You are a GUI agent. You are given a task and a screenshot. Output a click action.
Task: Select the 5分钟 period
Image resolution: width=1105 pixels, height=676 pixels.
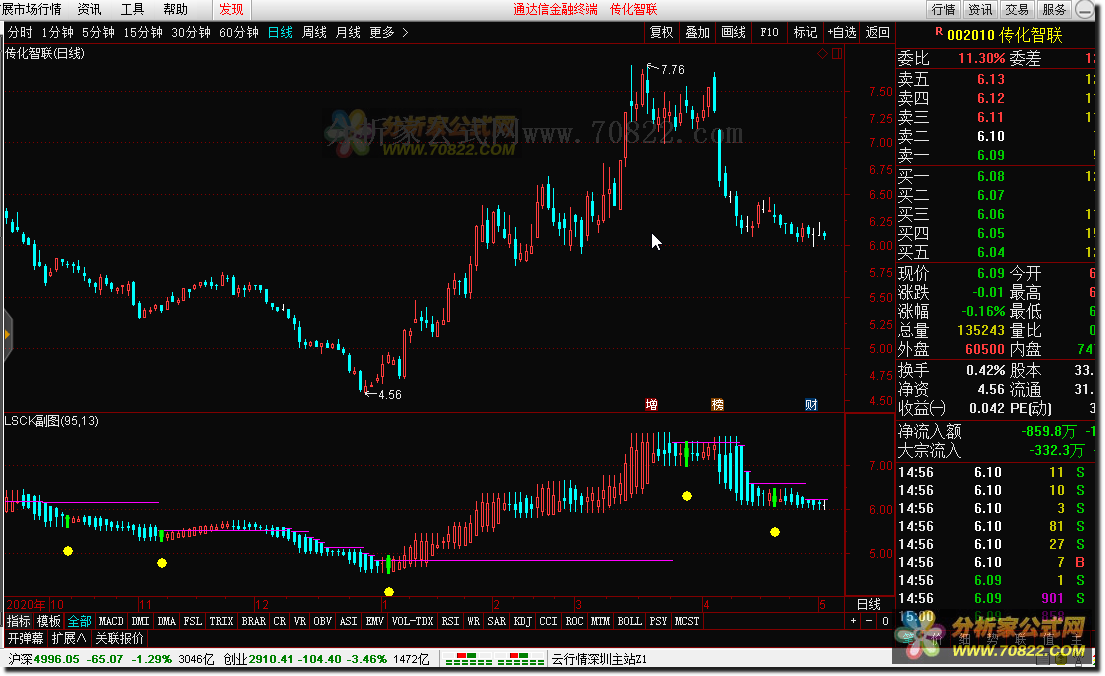pyautogui.click(x=98, y=32)
